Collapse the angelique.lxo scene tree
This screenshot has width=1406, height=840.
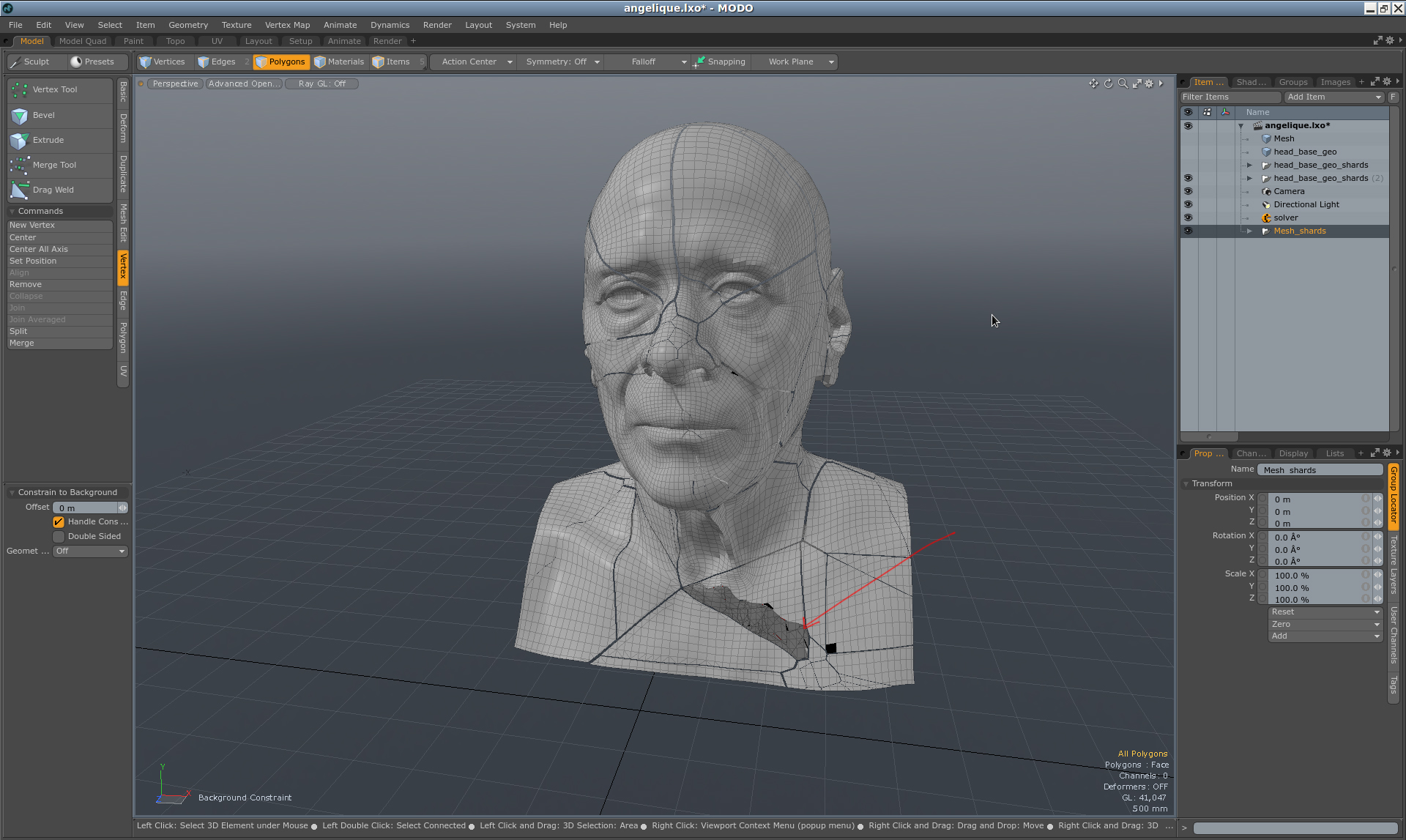coord(1241,126)
